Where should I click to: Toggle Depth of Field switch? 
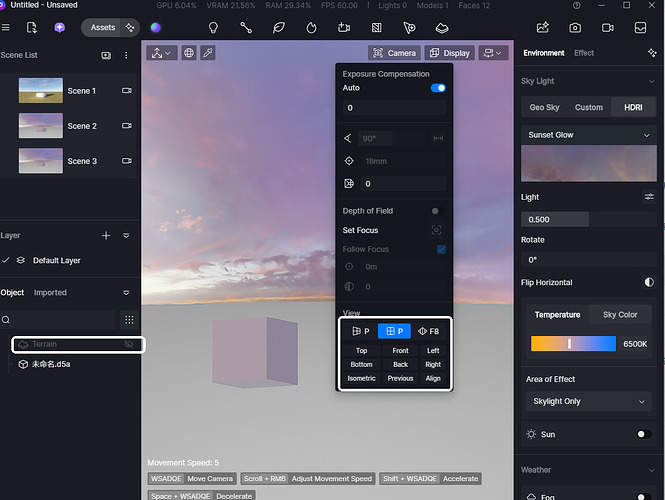click(438, 211)
